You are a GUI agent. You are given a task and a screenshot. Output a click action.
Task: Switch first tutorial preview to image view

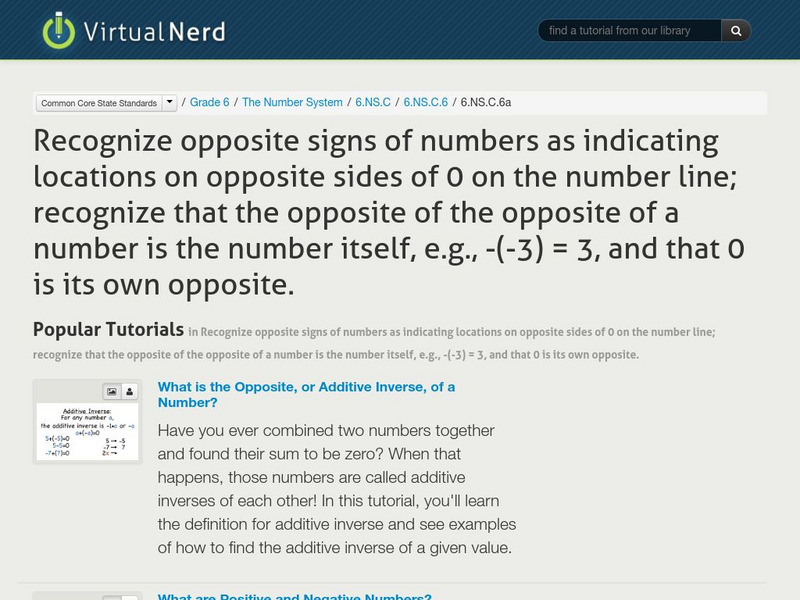112,392
